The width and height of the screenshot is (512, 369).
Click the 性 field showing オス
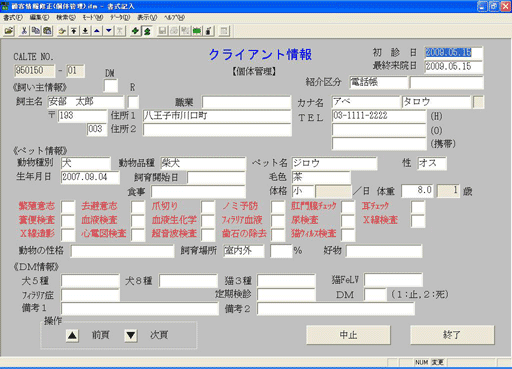tap(432, 163)
